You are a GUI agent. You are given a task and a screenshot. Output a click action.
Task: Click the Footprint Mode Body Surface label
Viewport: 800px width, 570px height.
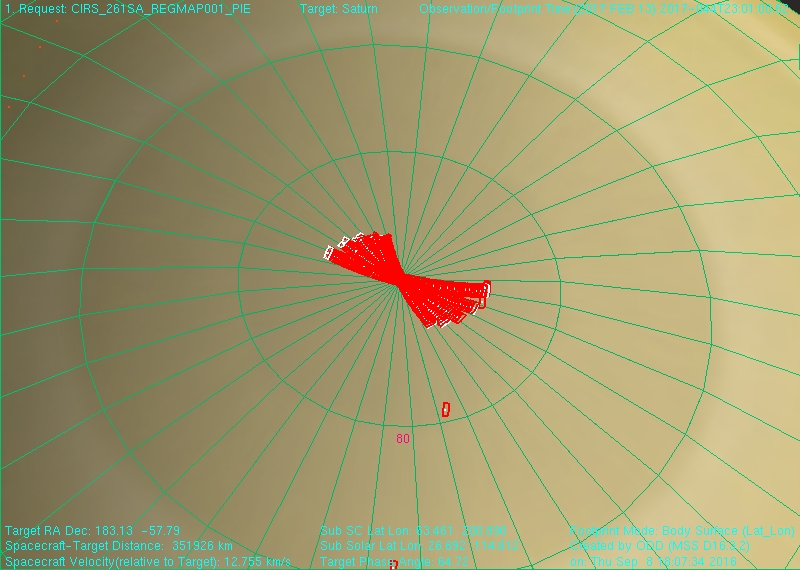pyautogui.click(x=682, y=531)
